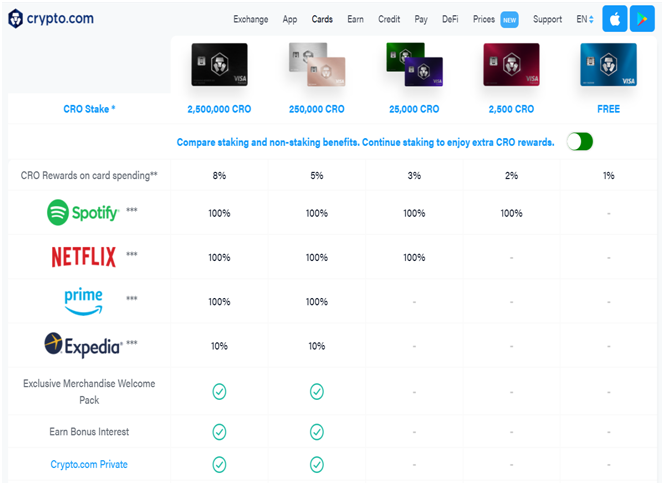Click the crypto.com lion logo

click(15, 19)
